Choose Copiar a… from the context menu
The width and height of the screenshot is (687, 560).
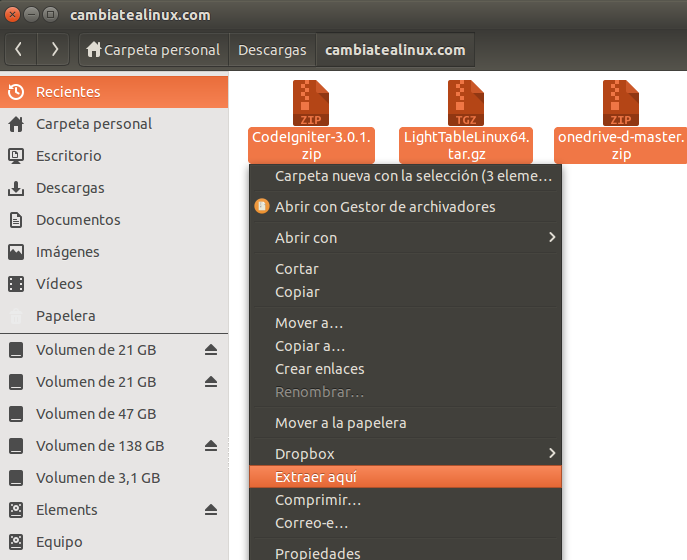pos(405,347)
